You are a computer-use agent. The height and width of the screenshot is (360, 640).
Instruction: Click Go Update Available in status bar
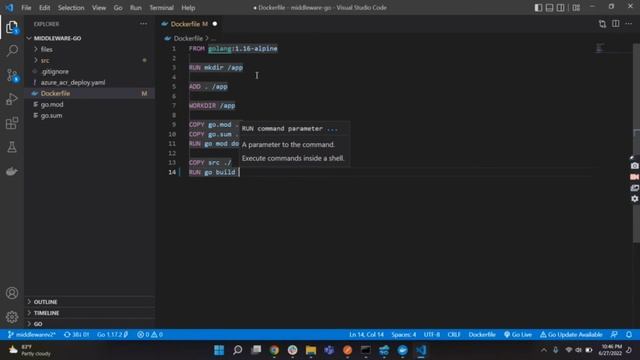pyautogui.click(x=571, y=334)
